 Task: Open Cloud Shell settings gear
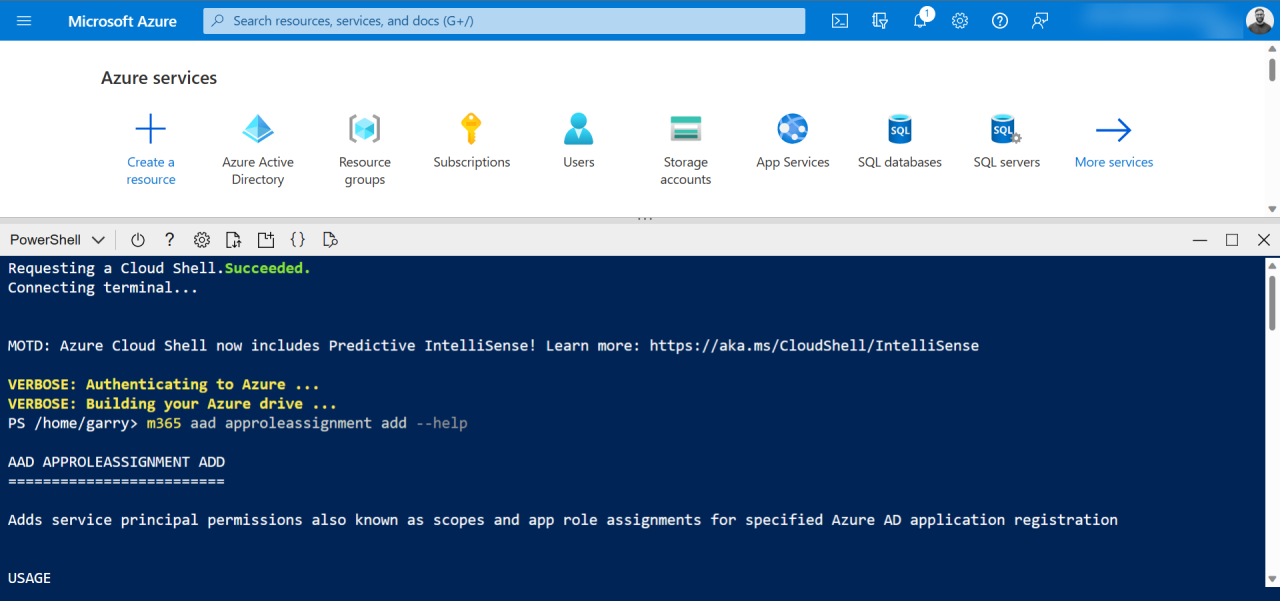point(202,240)
